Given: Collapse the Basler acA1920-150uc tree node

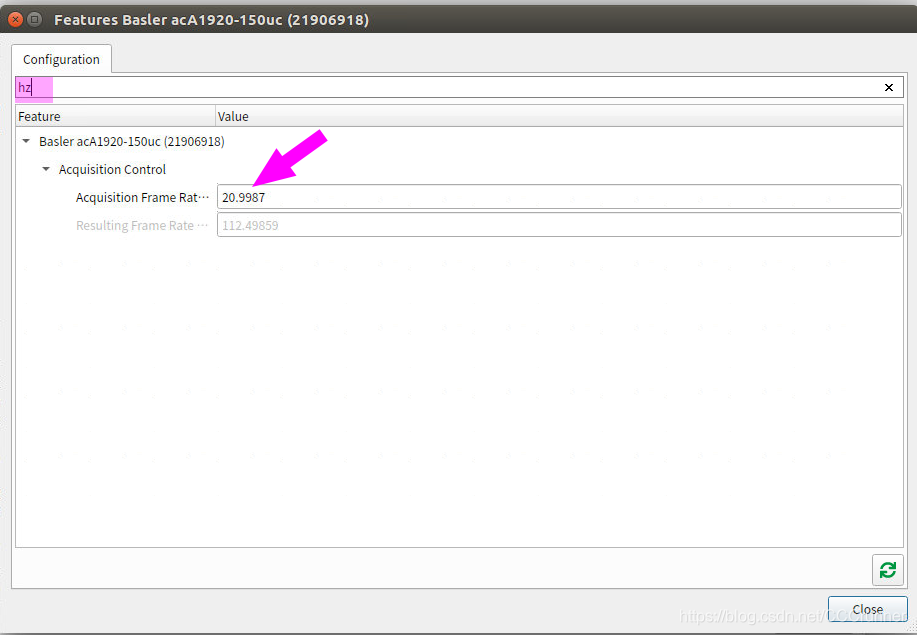Looking at the screenshot, I should 26,141.
